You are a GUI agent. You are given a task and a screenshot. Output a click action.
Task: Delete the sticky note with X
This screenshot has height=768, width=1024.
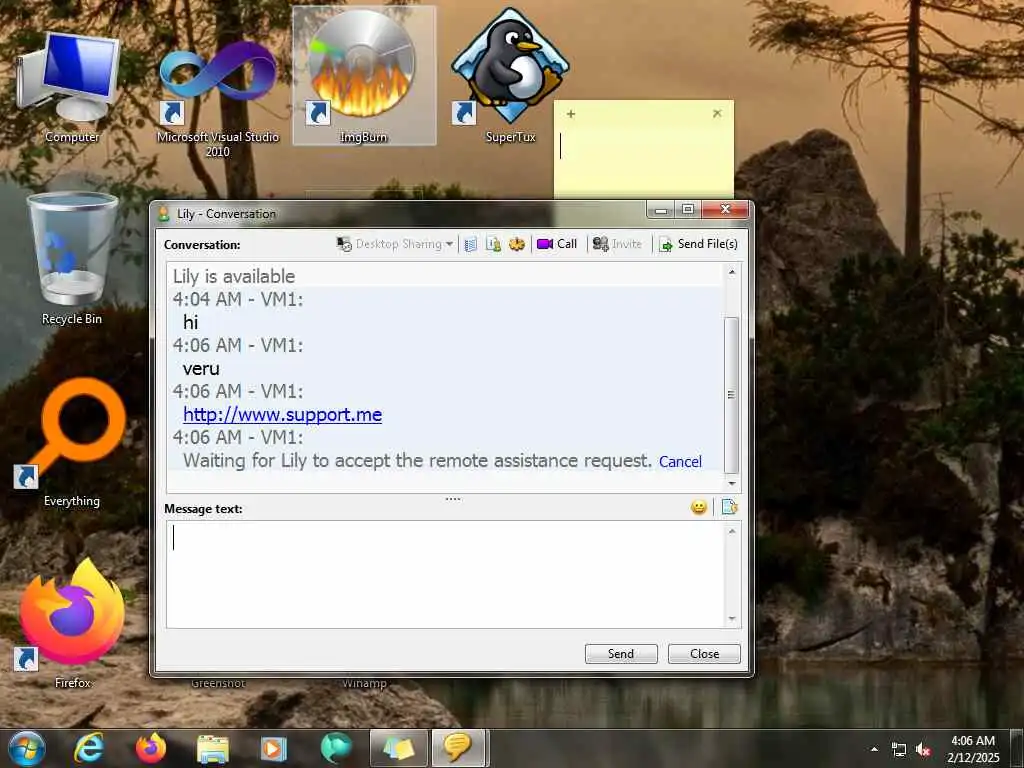[x=717, y=114]
